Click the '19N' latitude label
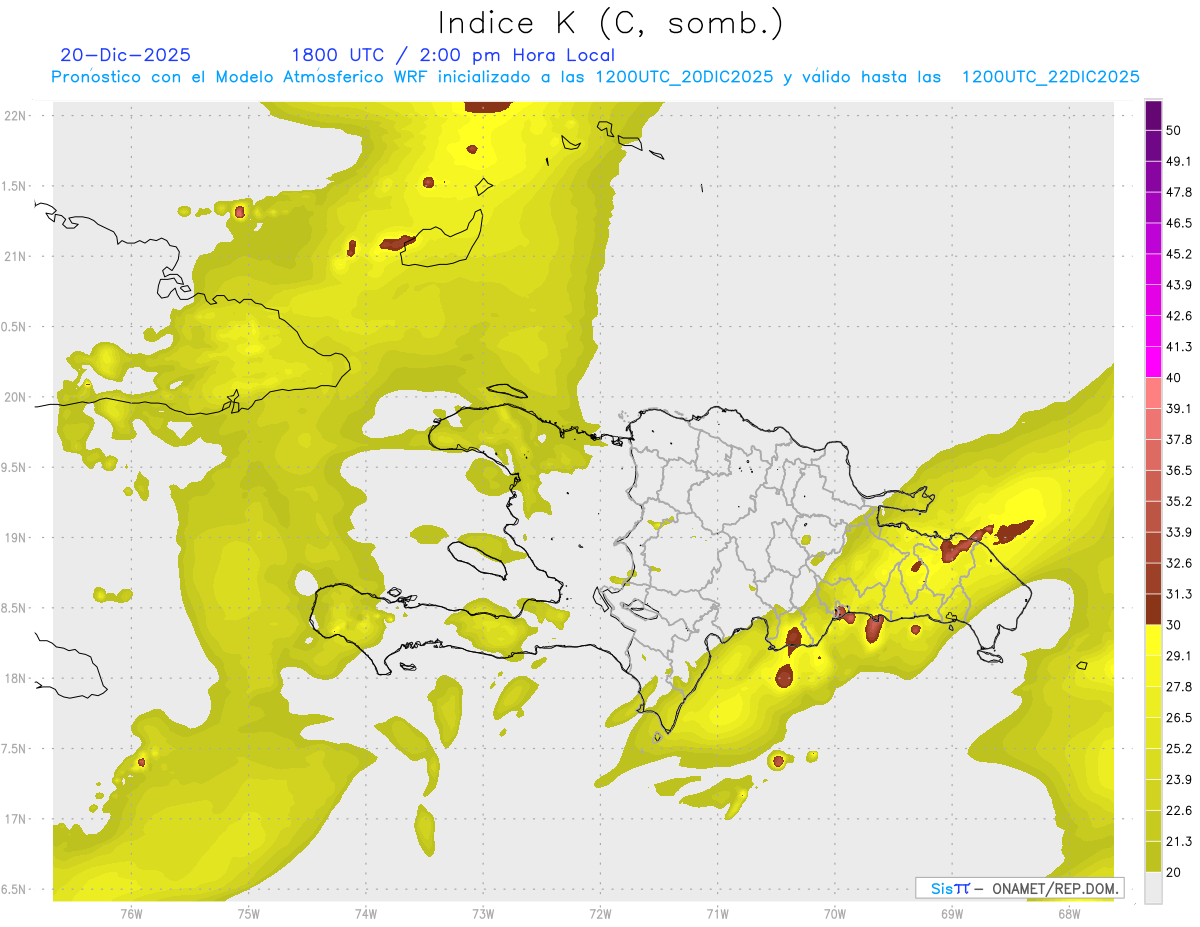1200x927 pixels. pyautogui.click(x=15, y=538)
